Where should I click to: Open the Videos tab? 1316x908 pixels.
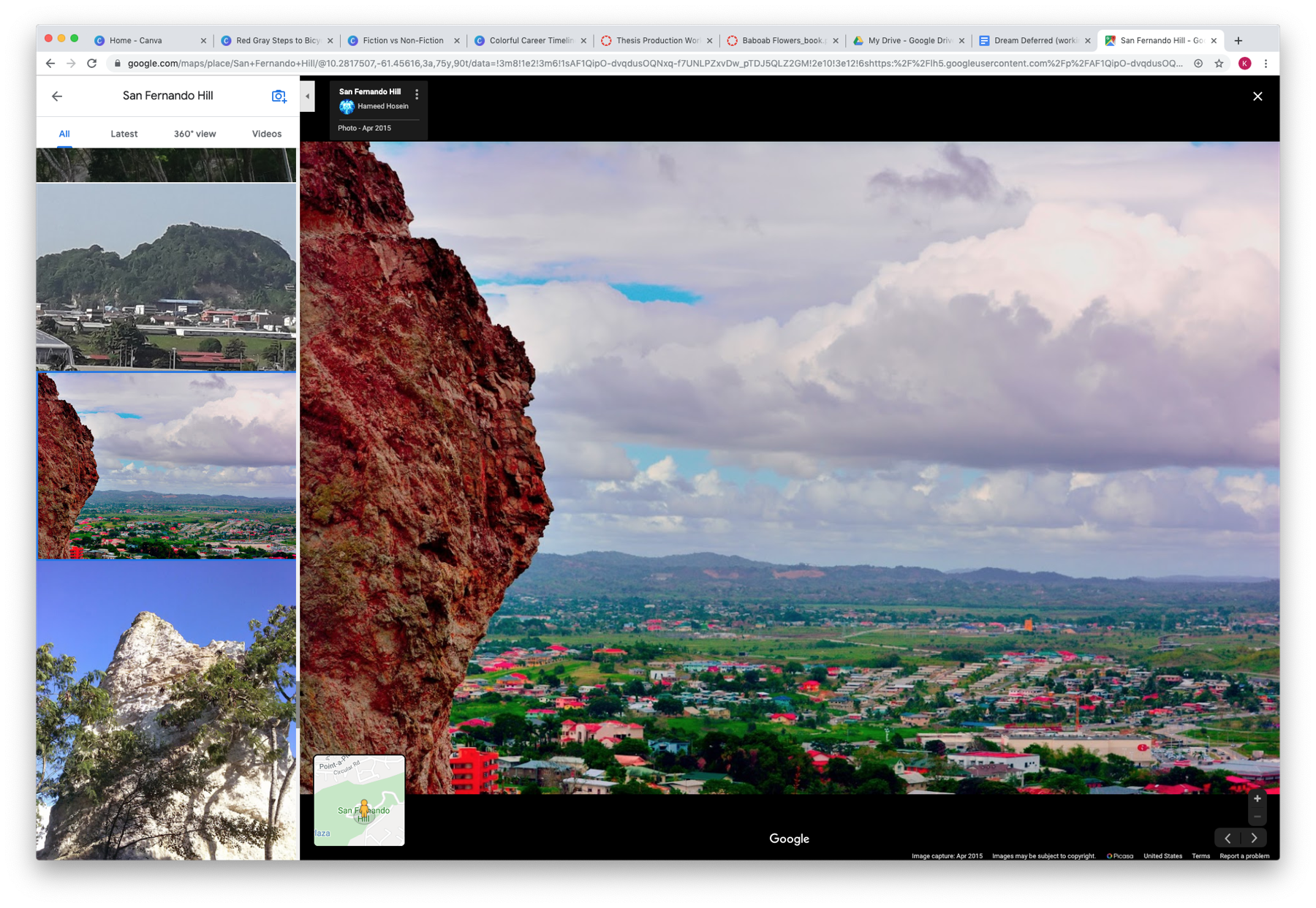266,134
